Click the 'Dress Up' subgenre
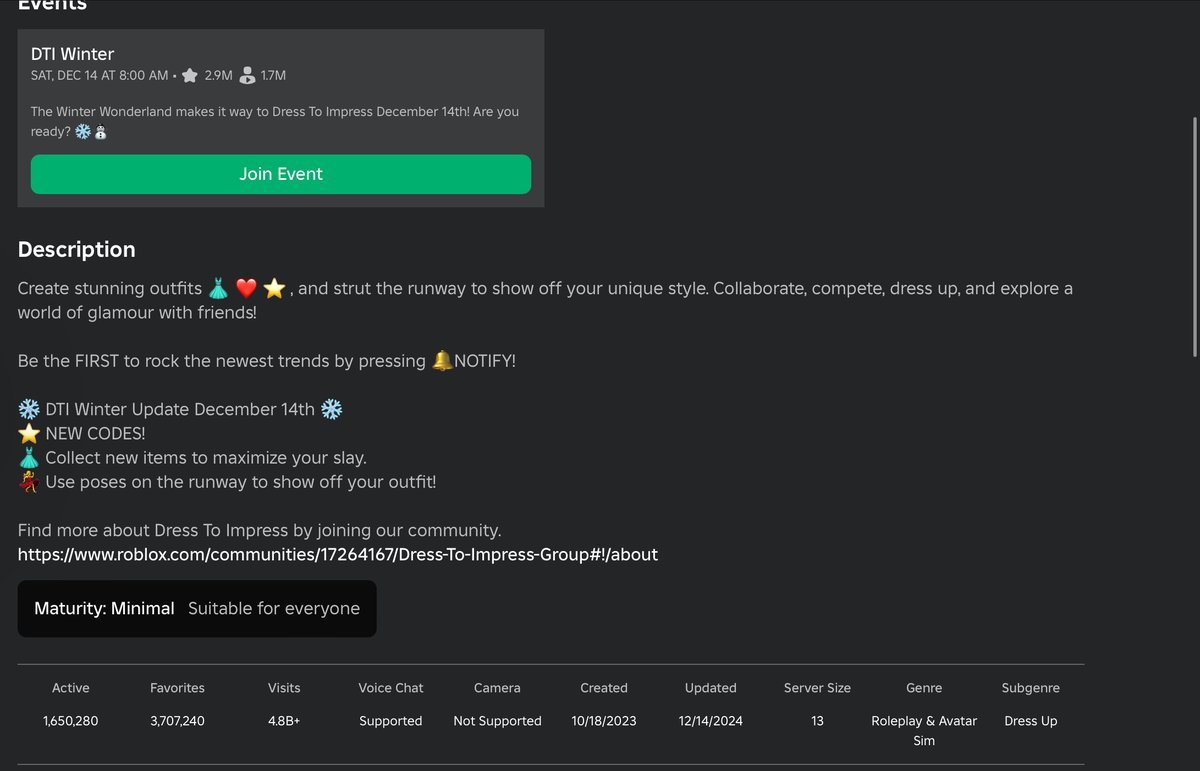Screen dimensions: 1200x771 pos(1031,721)
